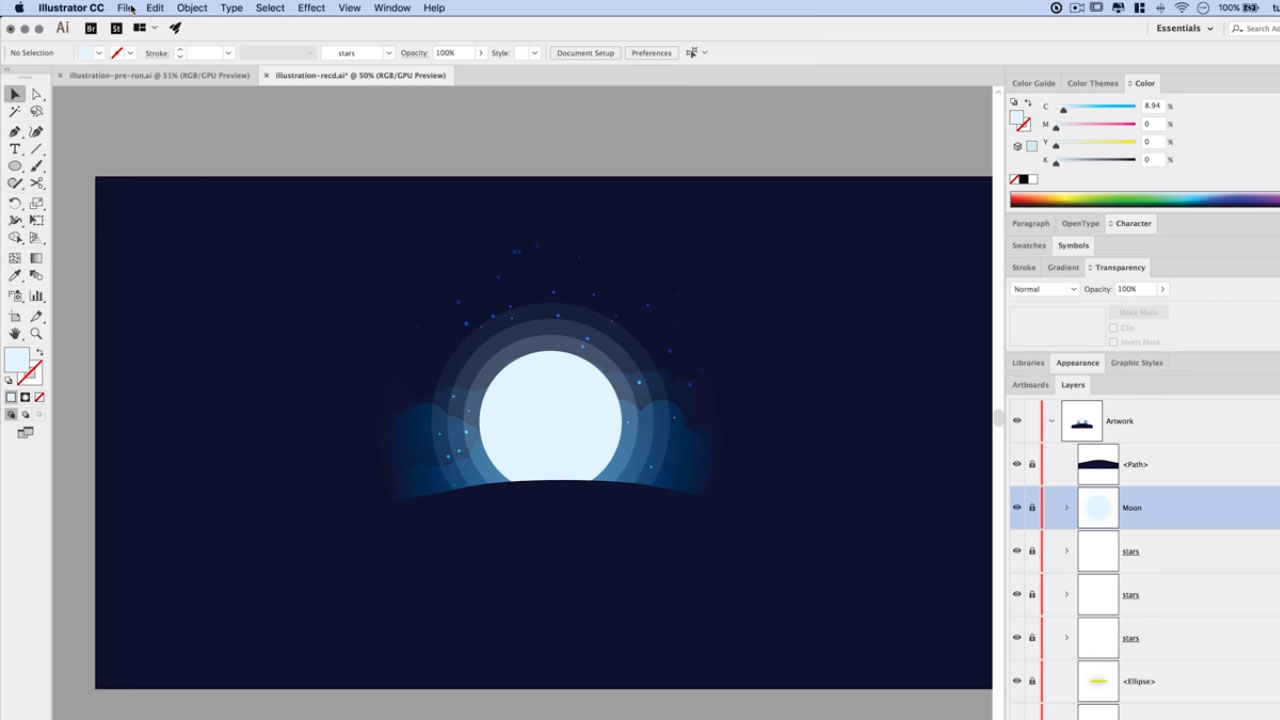Hide the <Path> sublayer
The height and width of the screenshot is (720, 1280).
point(1017,464)
